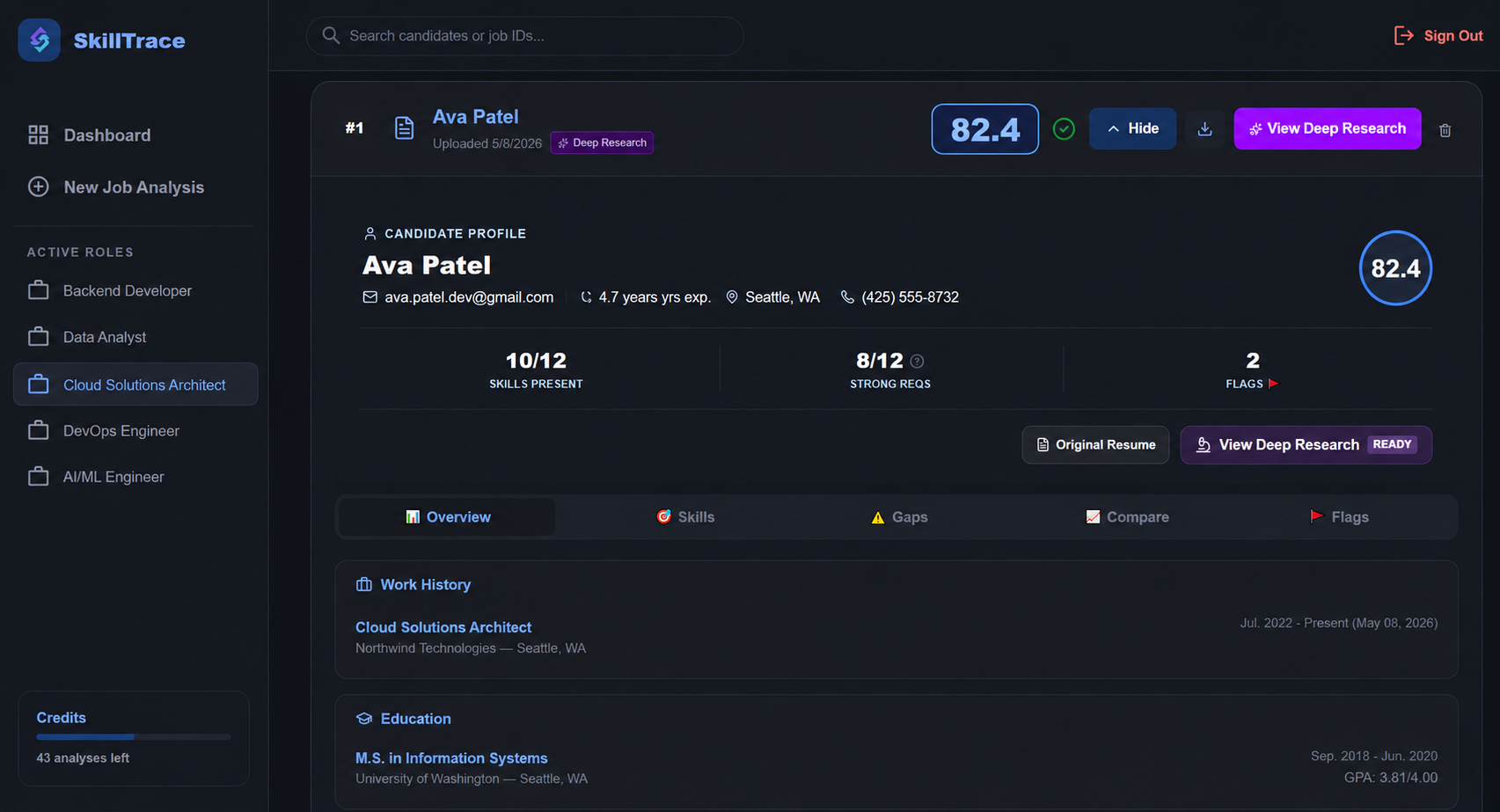Click the phone handset icon

click(847, 297)
